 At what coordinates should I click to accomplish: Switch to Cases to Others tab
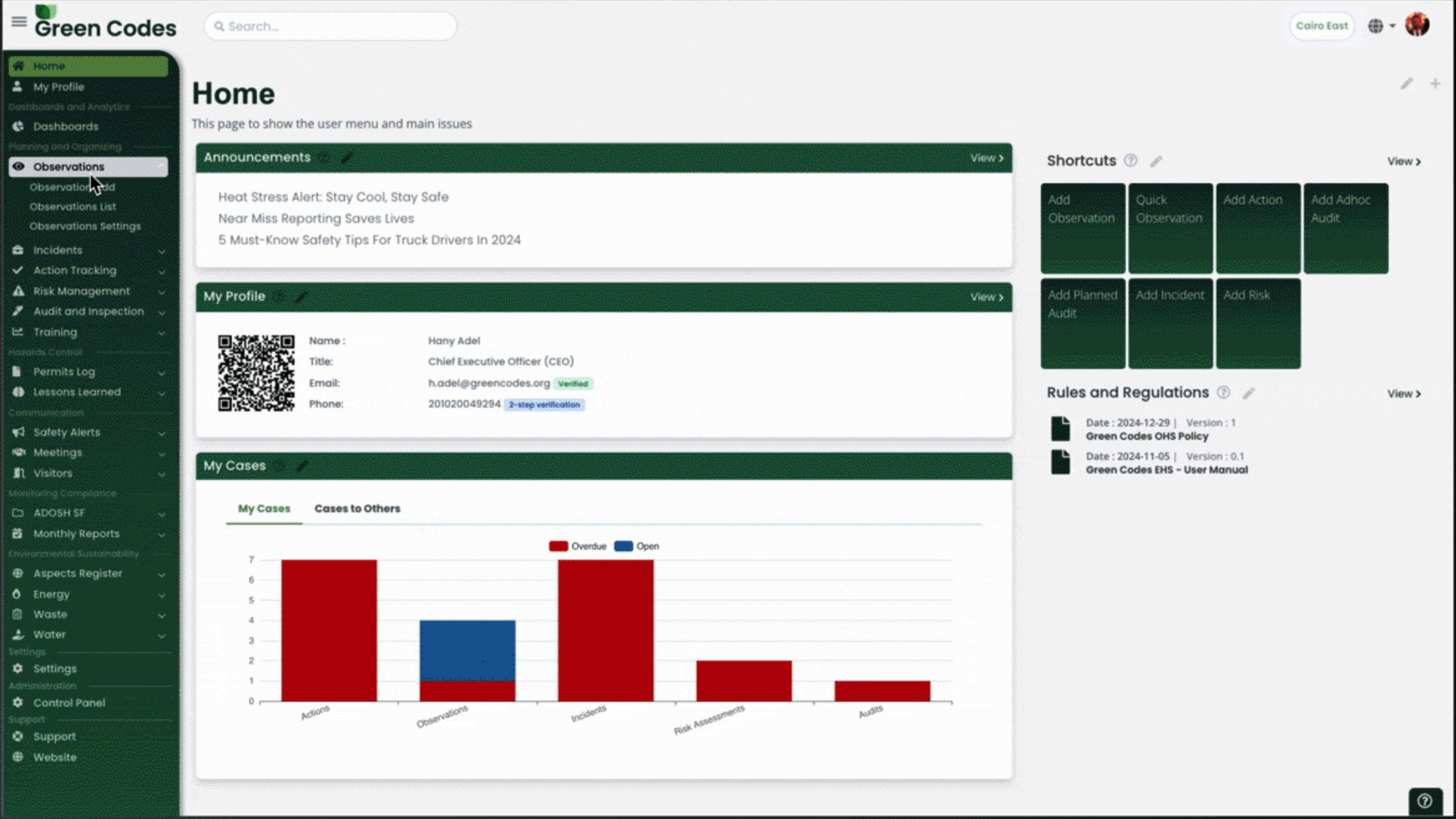(x=357, y=509)
